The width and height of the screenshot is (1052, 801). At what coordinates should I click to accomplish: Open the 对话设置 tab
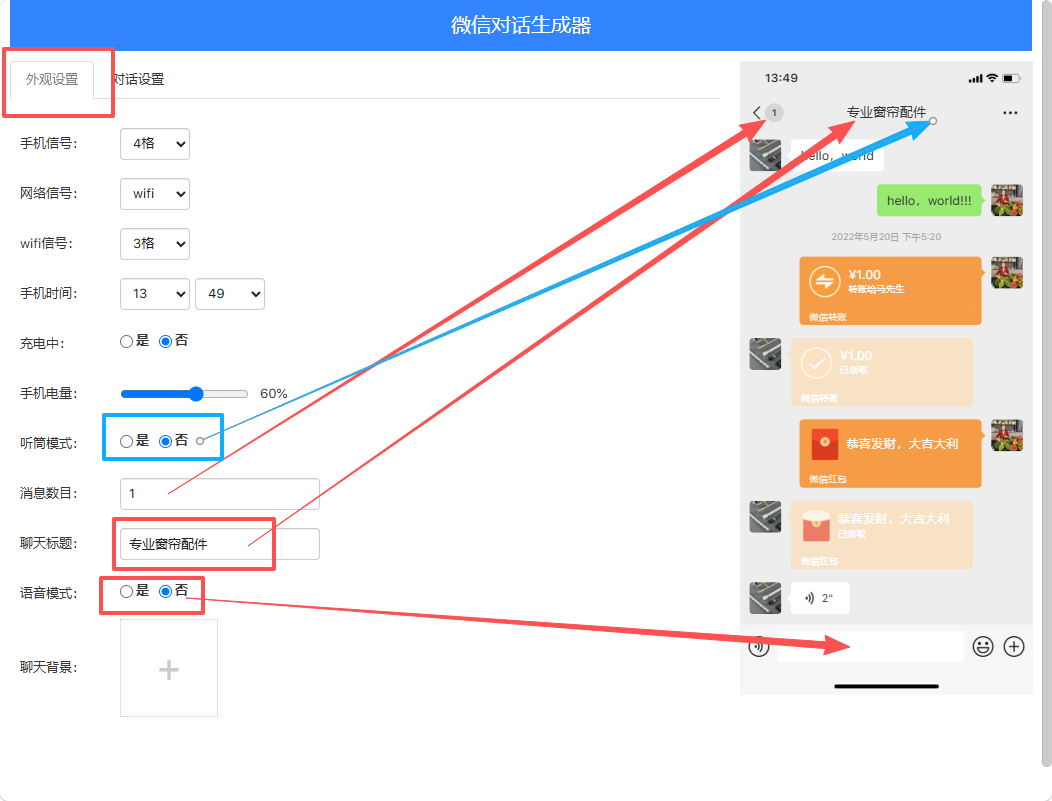pos(138,79)
